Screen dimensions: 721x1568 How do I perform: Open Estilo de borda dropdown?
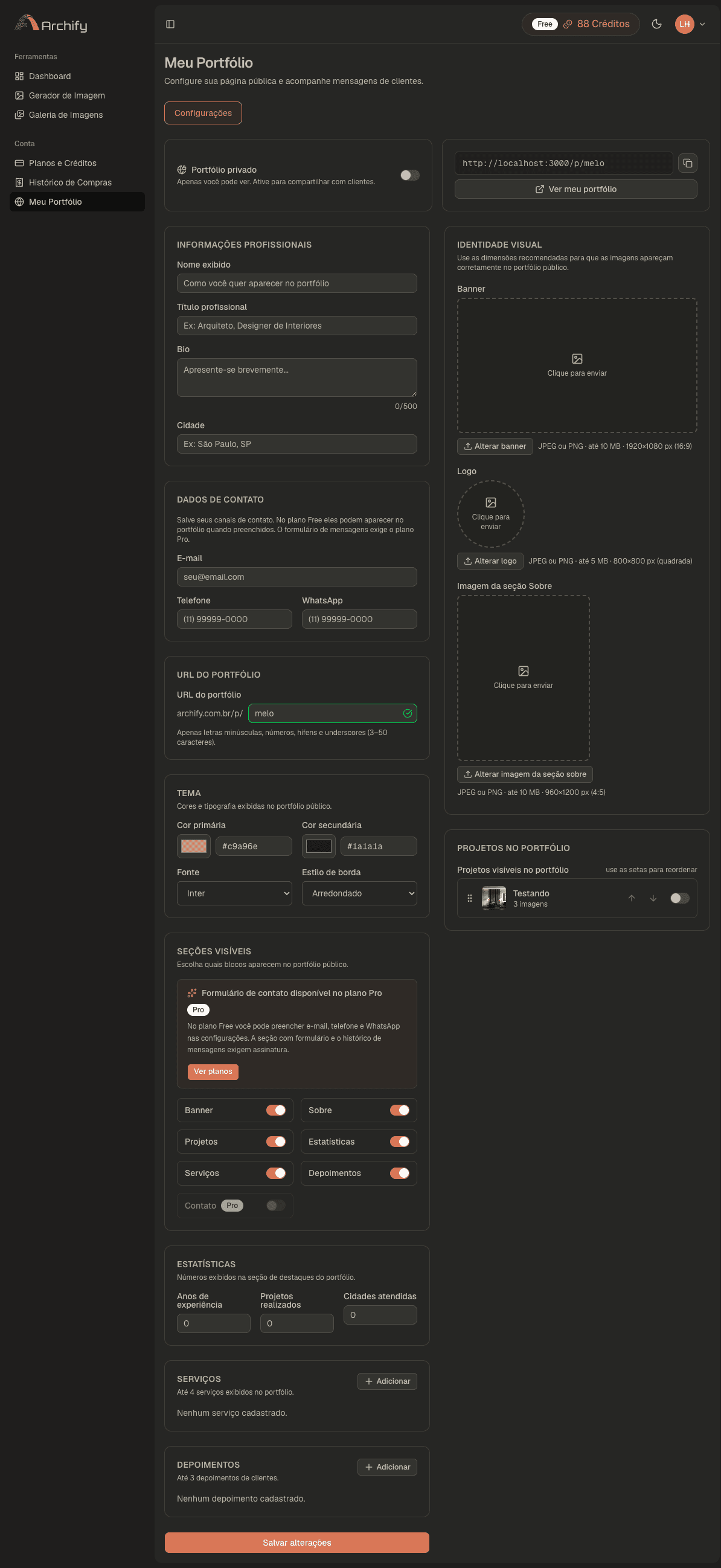(359, 893)
